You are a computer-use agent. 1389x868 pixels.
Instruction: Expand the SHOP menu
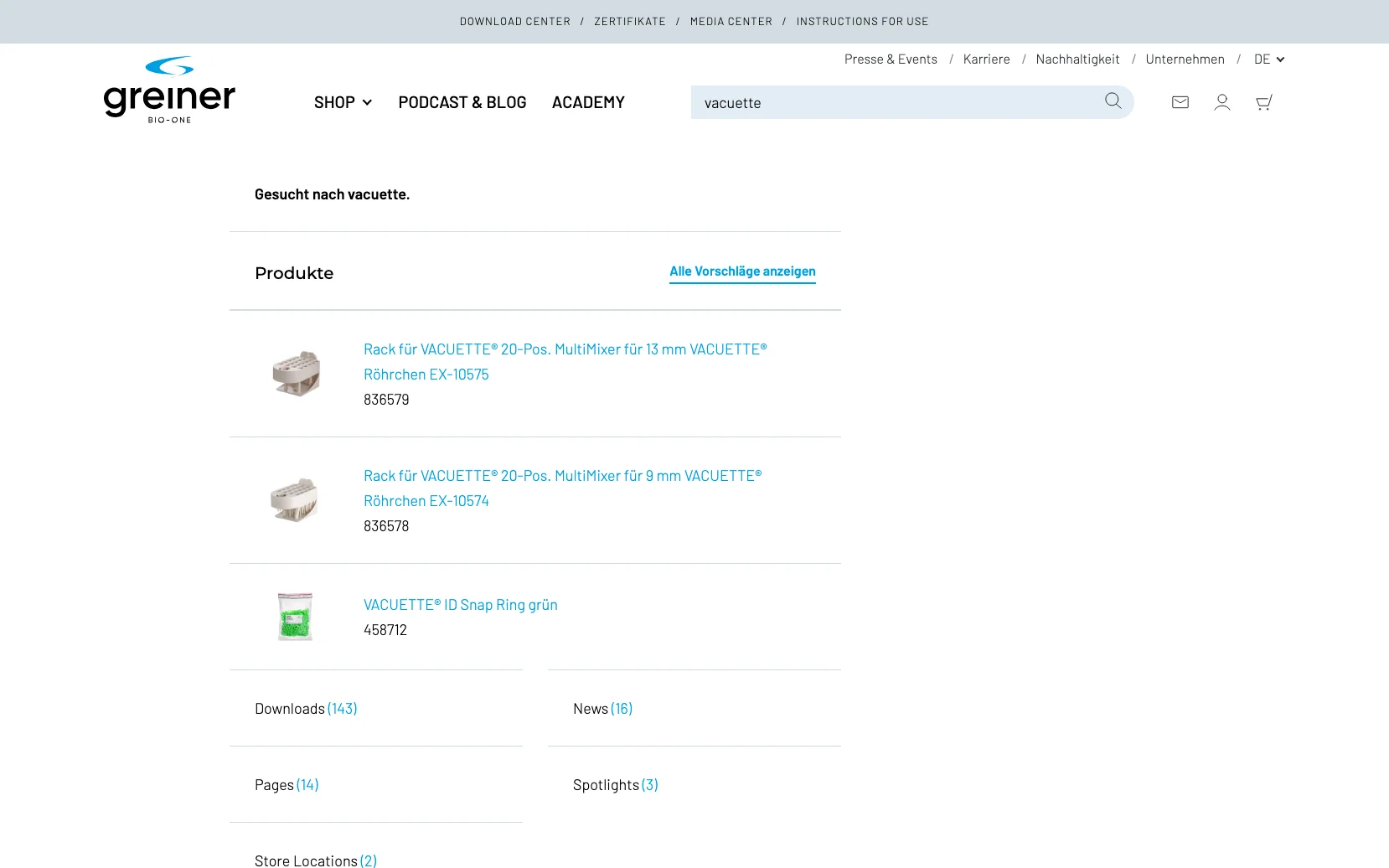(343, 102)
